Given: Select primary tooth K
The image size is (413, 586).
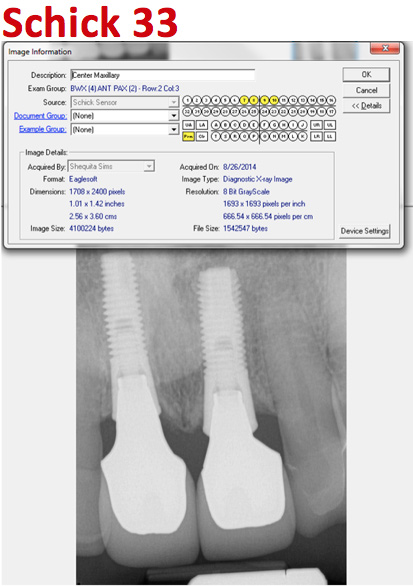Looking at the screenshot, I should 302,136.
